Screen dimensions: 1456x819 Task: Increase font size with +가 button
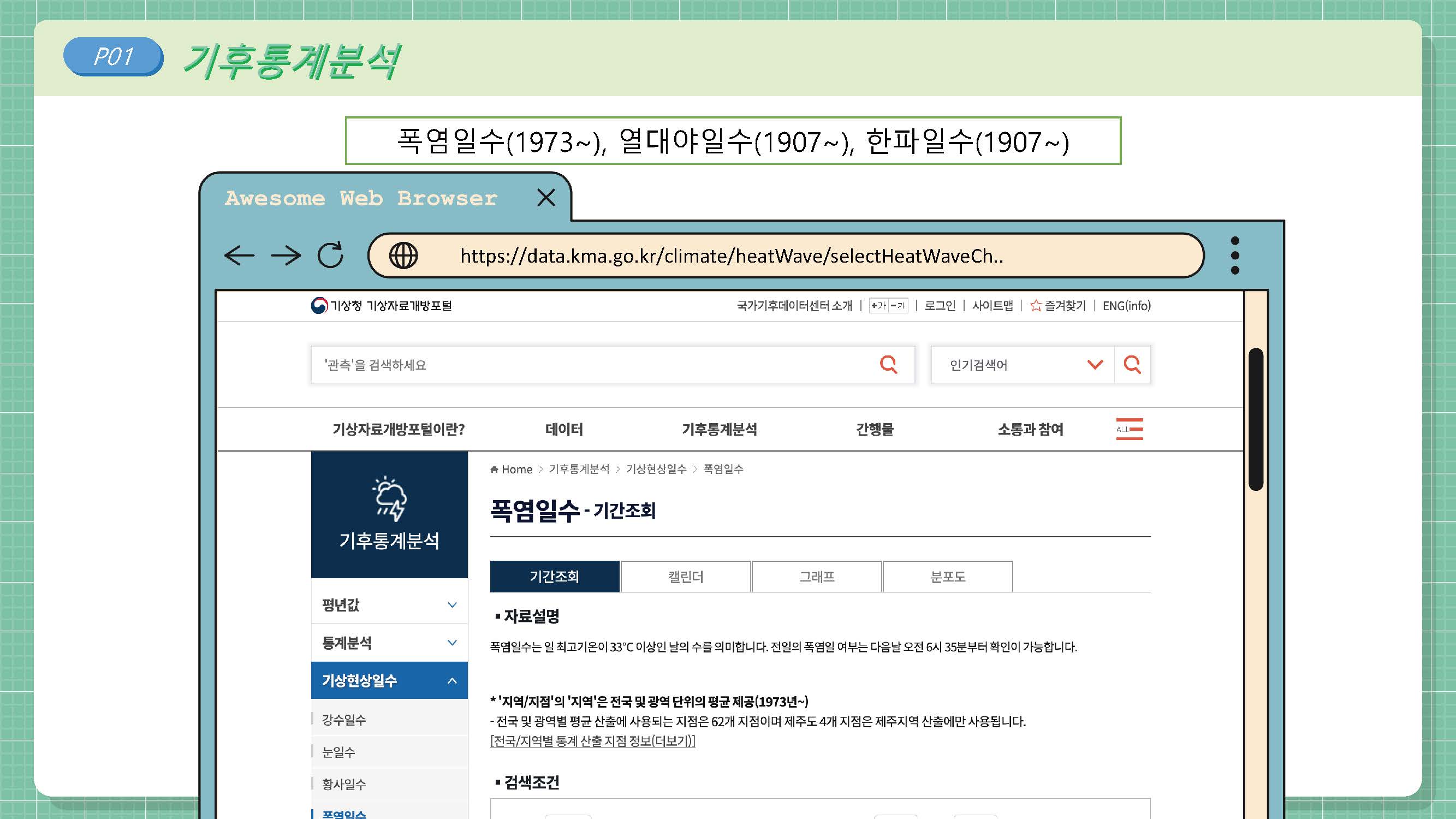[x=878, y=306]
